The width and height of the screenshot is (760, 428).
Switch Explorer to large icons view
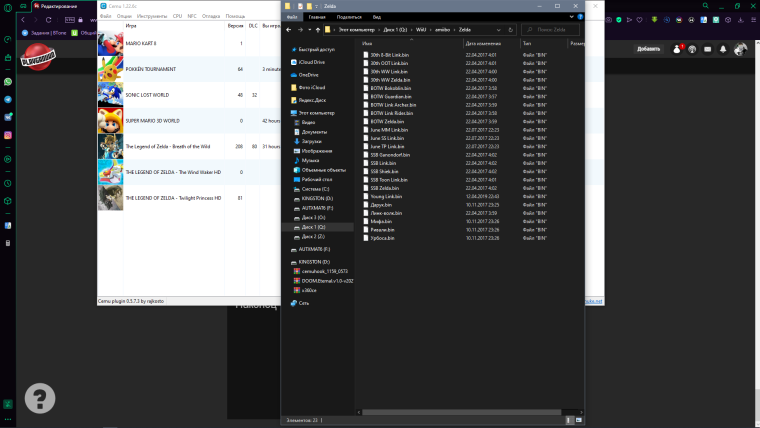click(x=578, y=420)
